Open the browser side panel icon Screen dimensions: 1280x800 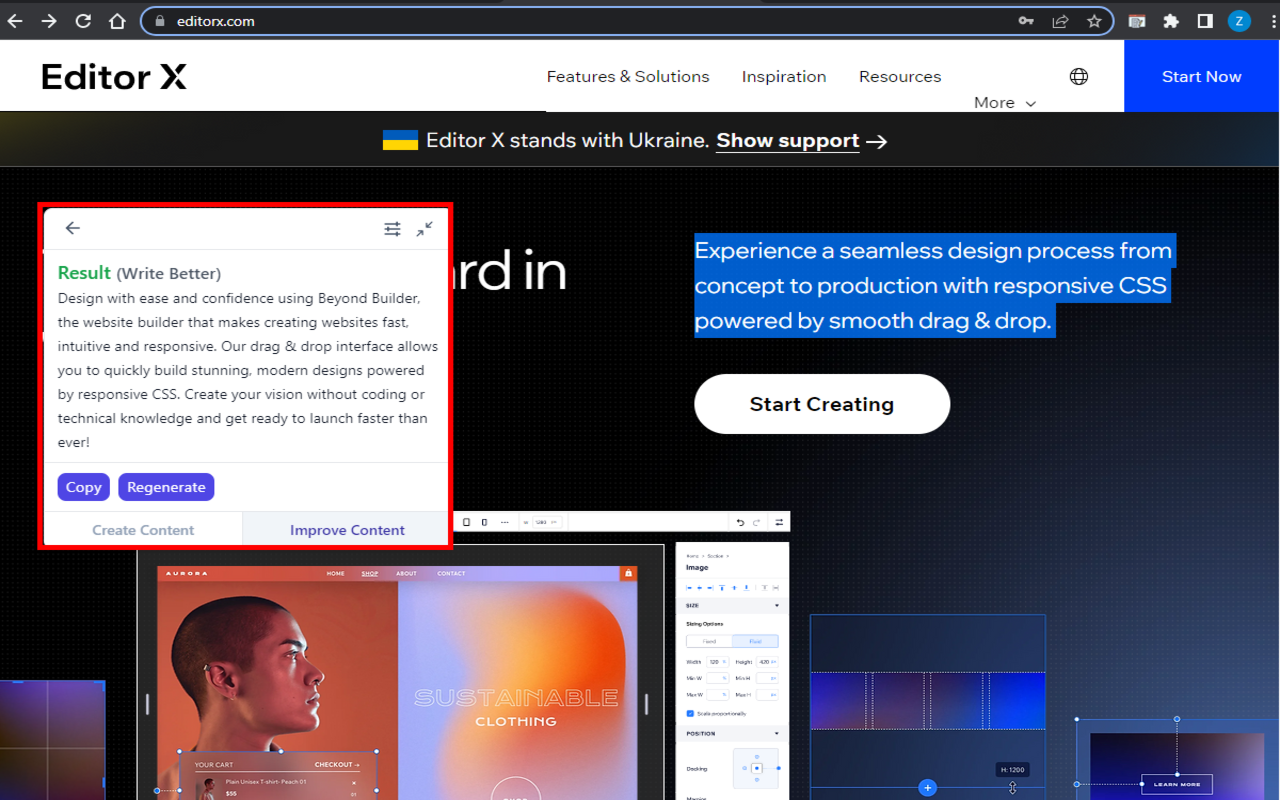point(1205,21)
